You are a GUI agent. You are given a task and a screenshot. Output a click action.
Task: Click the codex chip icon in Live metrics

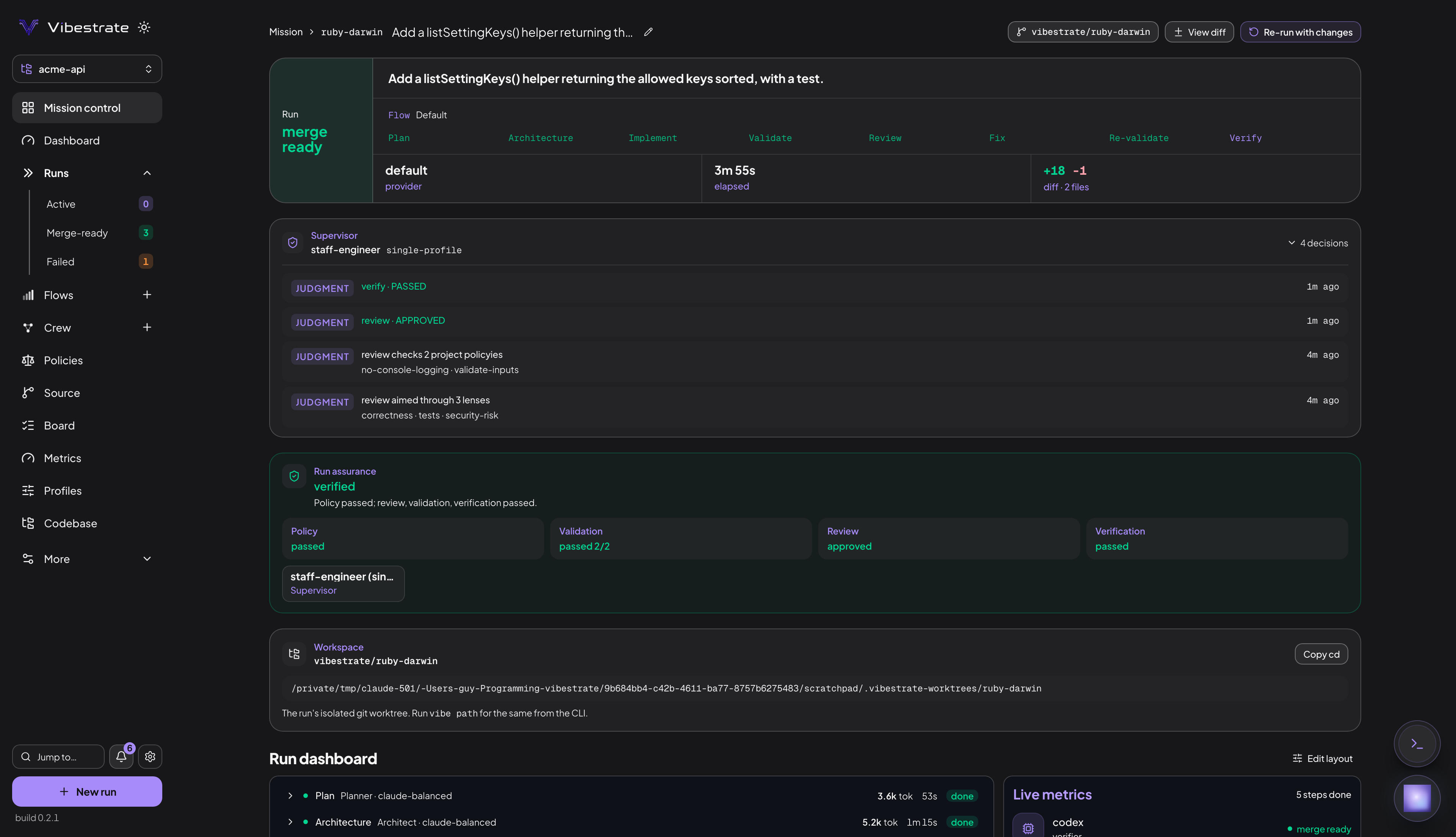1028,826
